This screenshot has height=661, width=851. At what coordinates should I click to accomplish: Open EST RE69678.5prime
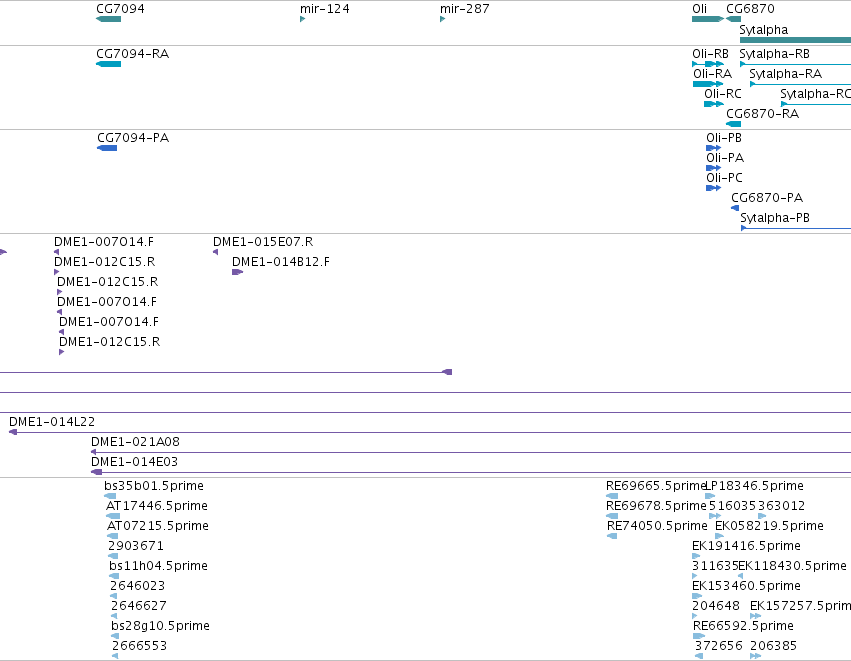point(612,516)
